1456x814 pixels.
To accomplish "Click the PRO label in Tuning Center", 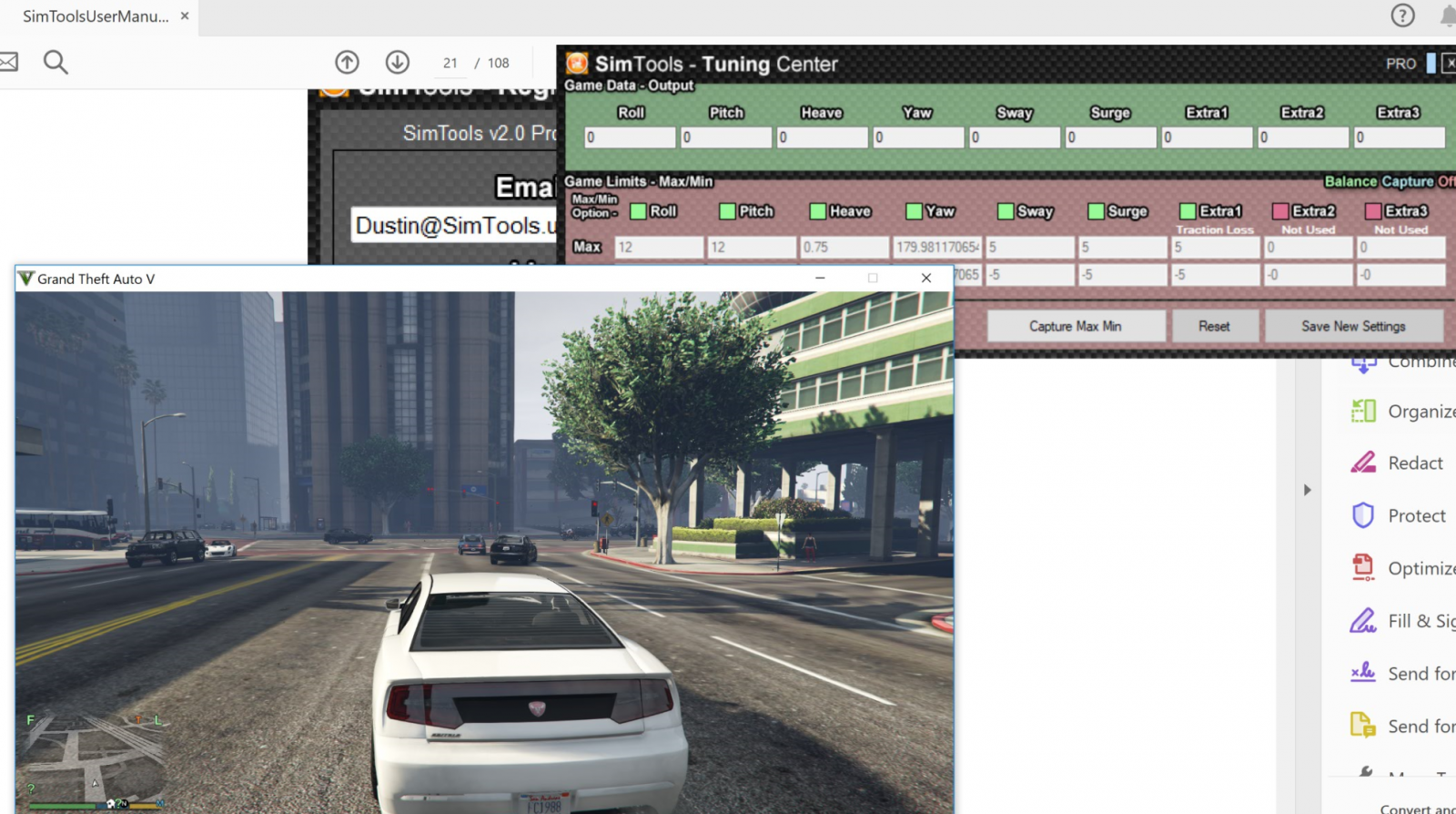I will (x=1400, y=64).
